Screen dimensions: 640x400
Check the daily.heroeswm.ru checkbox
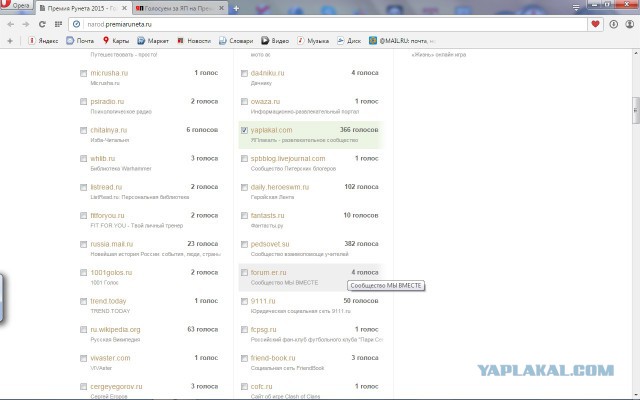click(244, 187)
